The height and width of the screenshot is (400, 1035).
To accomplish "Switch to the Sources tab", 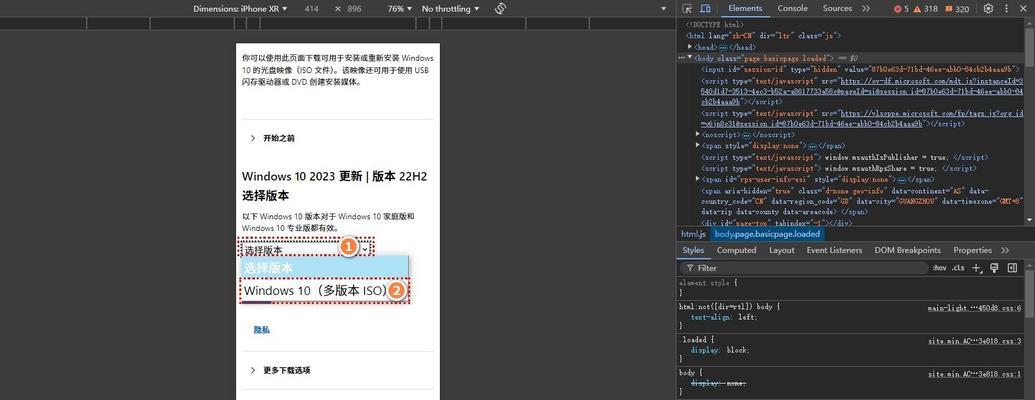I will [x=837, y=9].
